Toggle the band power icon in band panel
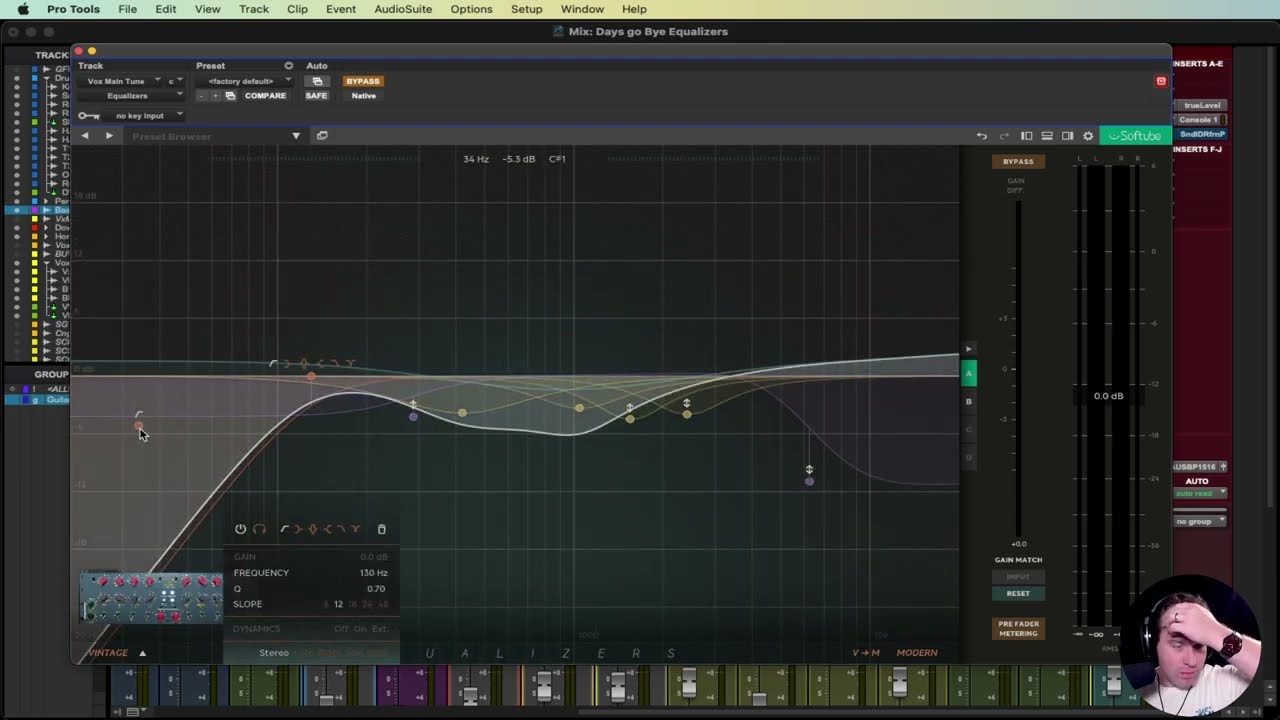The image size is (1280, 720). point(240,529)
